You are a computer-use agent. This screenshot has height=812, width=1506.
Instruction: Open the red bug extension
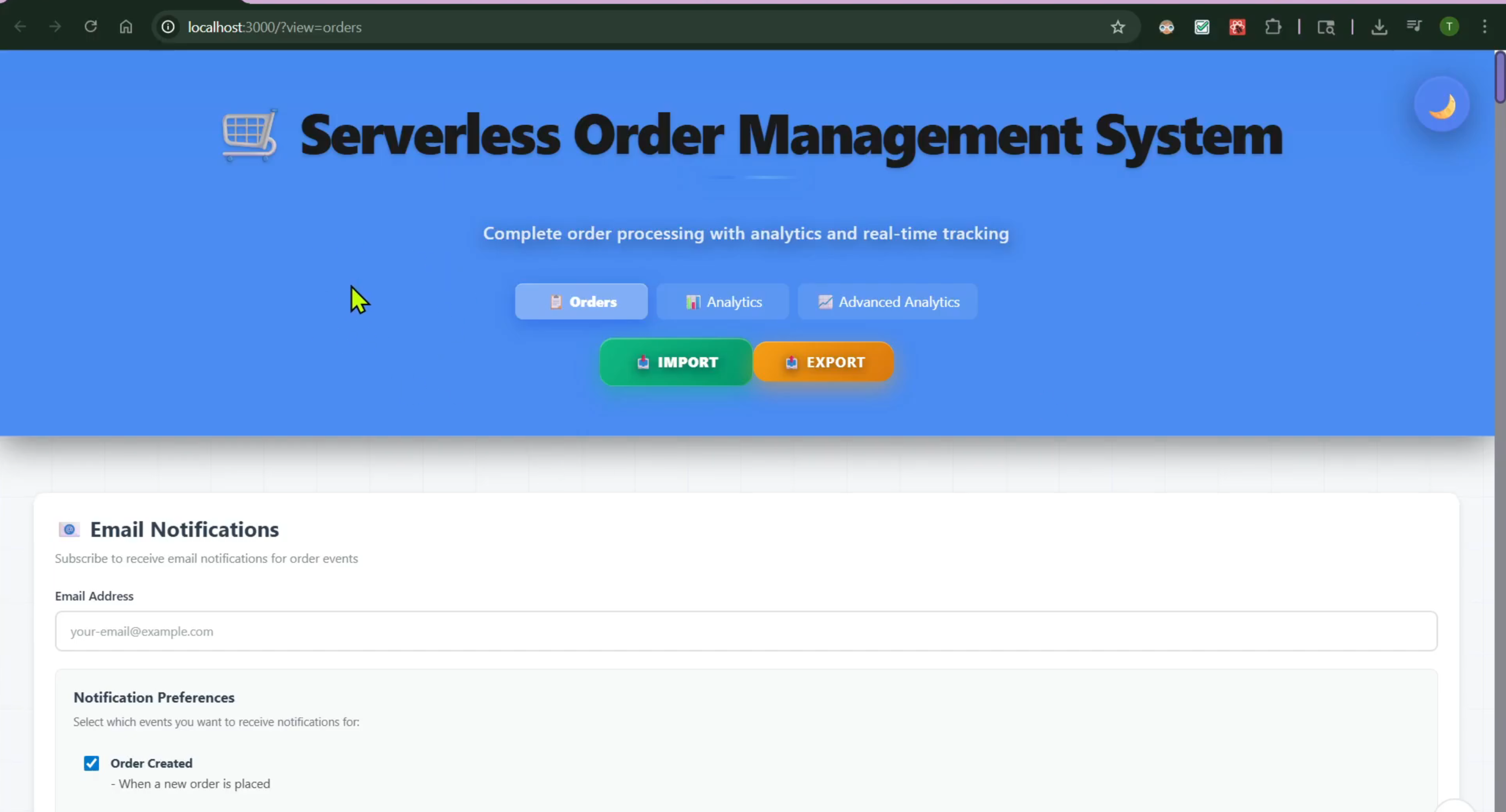[x=1237, y=27]
